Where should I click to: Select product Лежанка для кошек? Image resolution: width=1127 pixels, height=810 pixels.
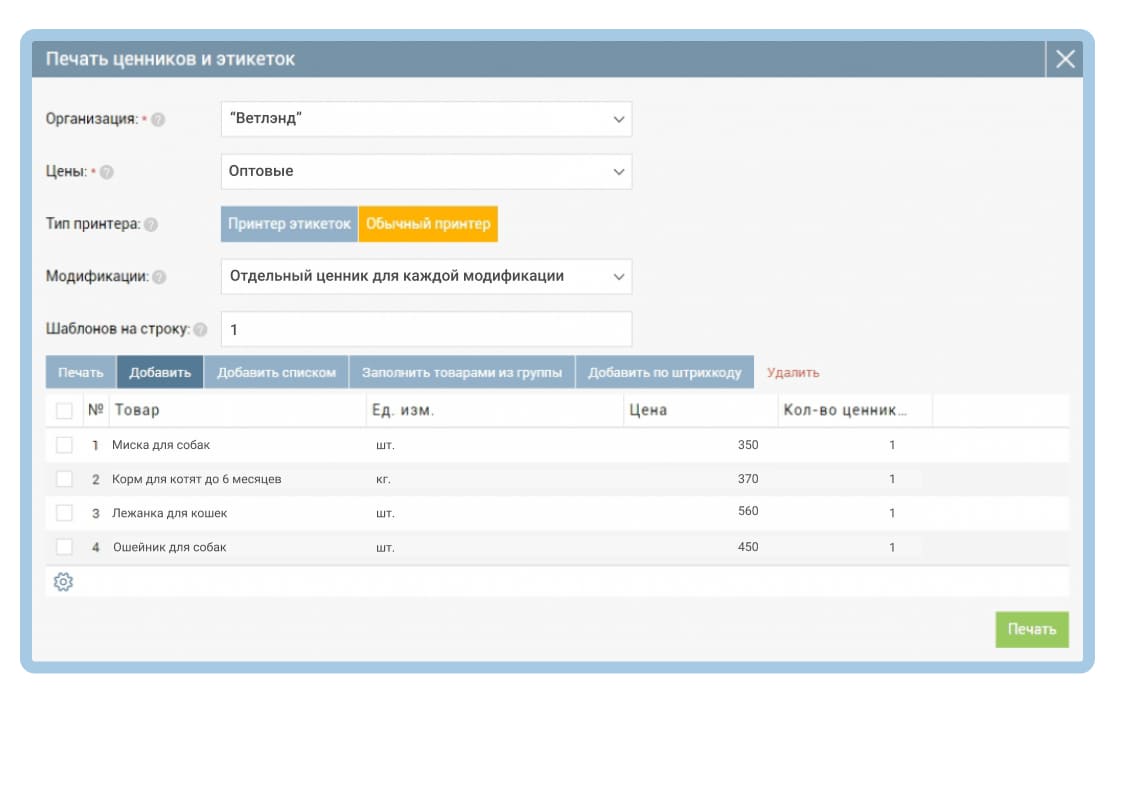point(170,513)
